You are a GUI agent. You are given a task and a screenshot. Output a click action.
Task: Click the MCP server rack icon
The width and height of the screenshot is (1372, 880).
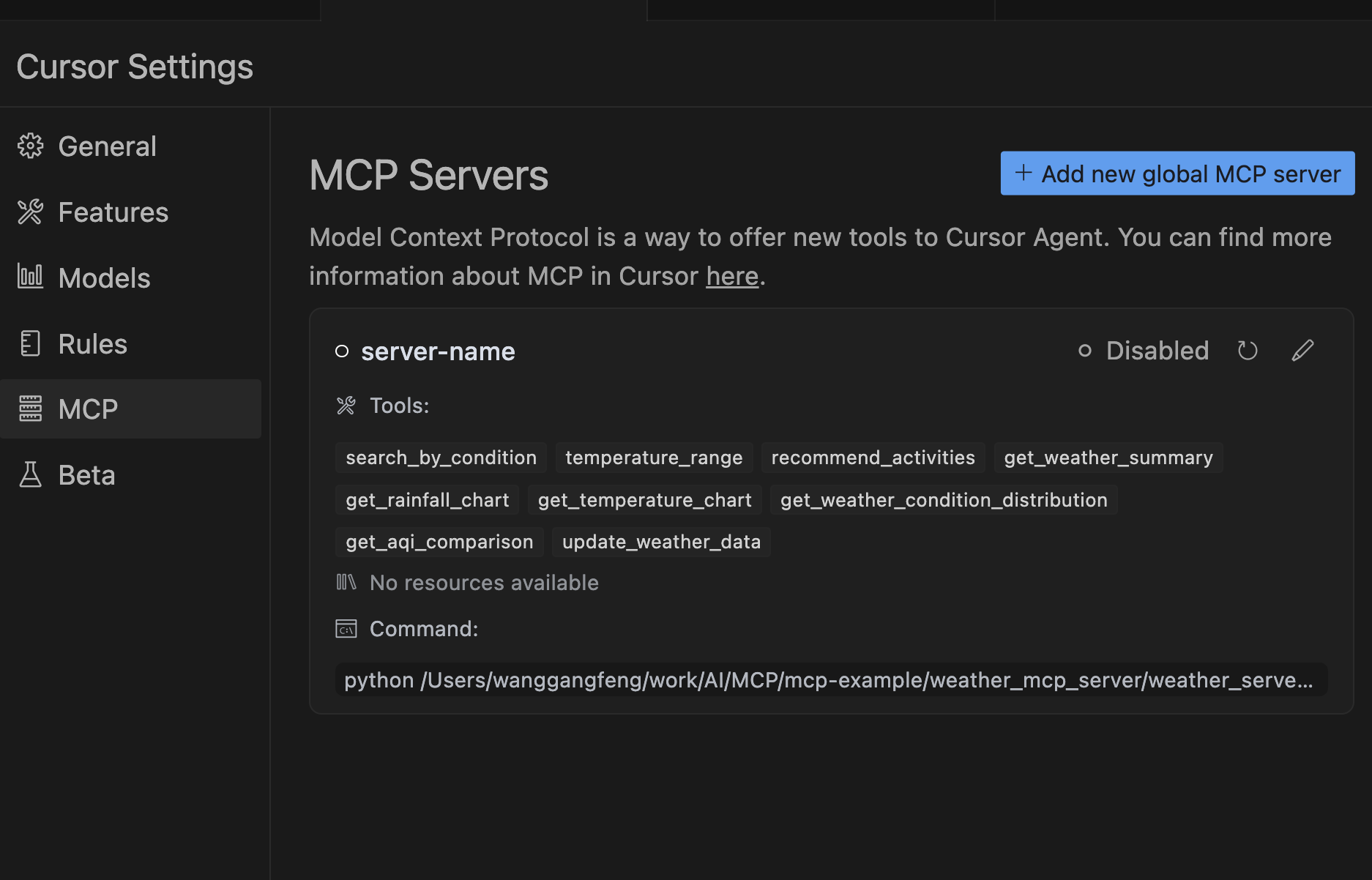pos(30,409)
